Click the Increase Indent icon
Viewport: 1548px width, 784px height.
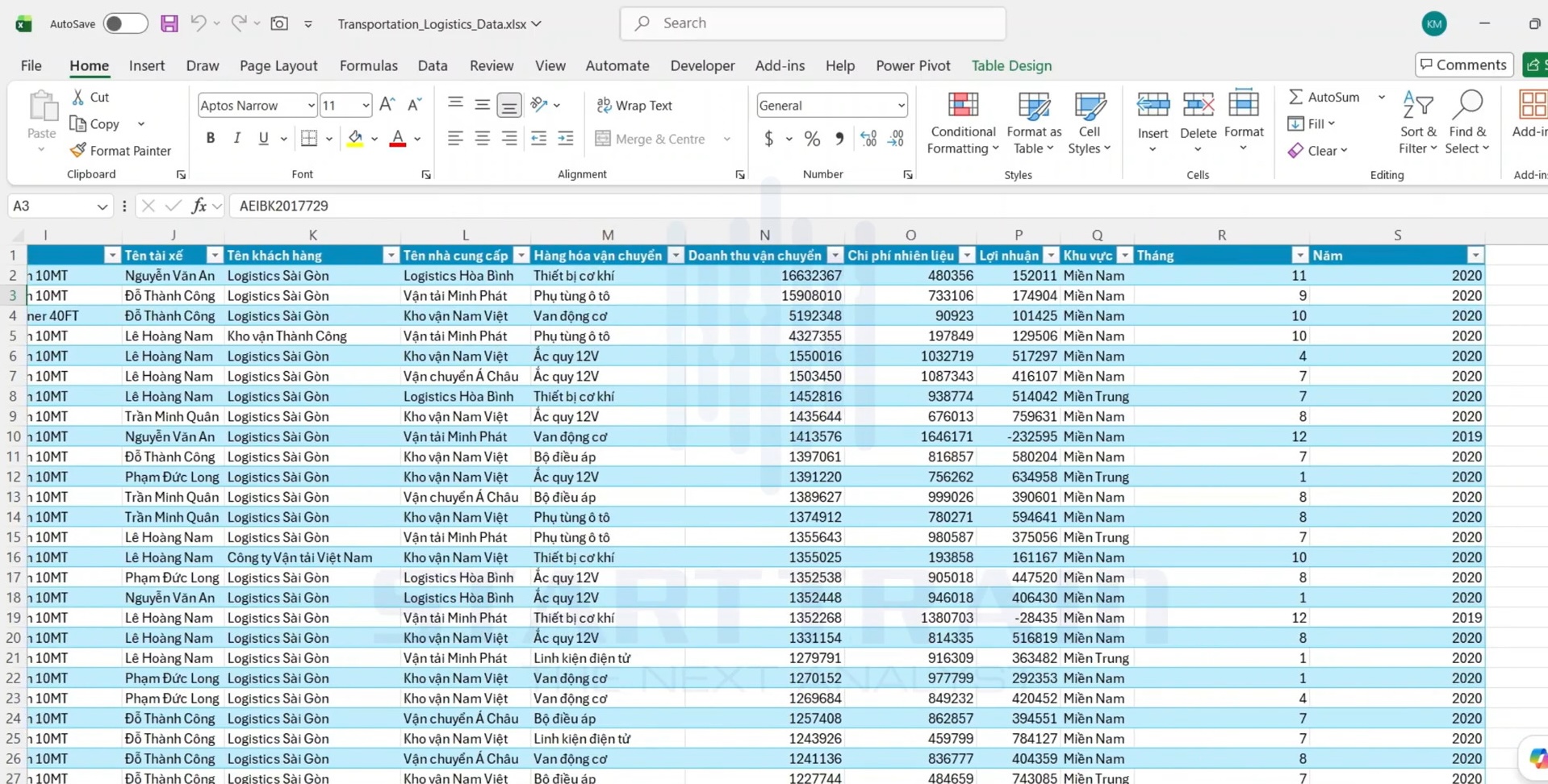(566, 139)
